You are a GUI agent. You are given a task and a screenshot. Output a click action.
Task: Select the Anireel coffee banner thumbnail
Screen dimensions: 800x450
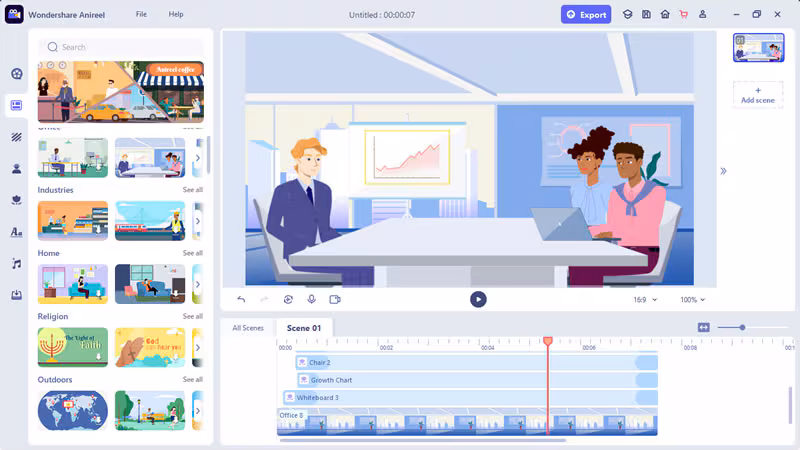tap(121, 92)
